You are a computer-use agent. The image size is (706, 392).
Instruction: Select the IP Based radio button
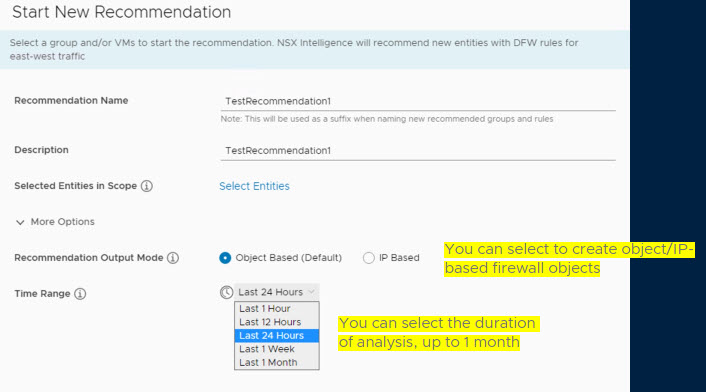point(369,258)
